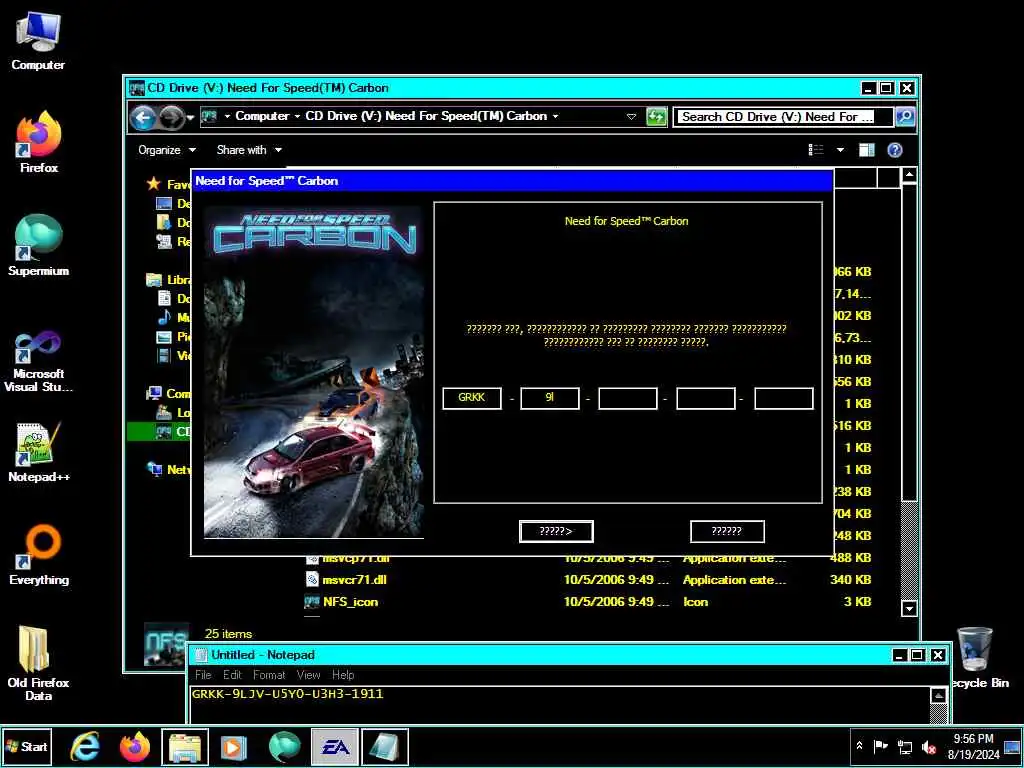Screen dimensions: 1024x768
Task: Click the key text line in Notepad
Action: [287, 694]
